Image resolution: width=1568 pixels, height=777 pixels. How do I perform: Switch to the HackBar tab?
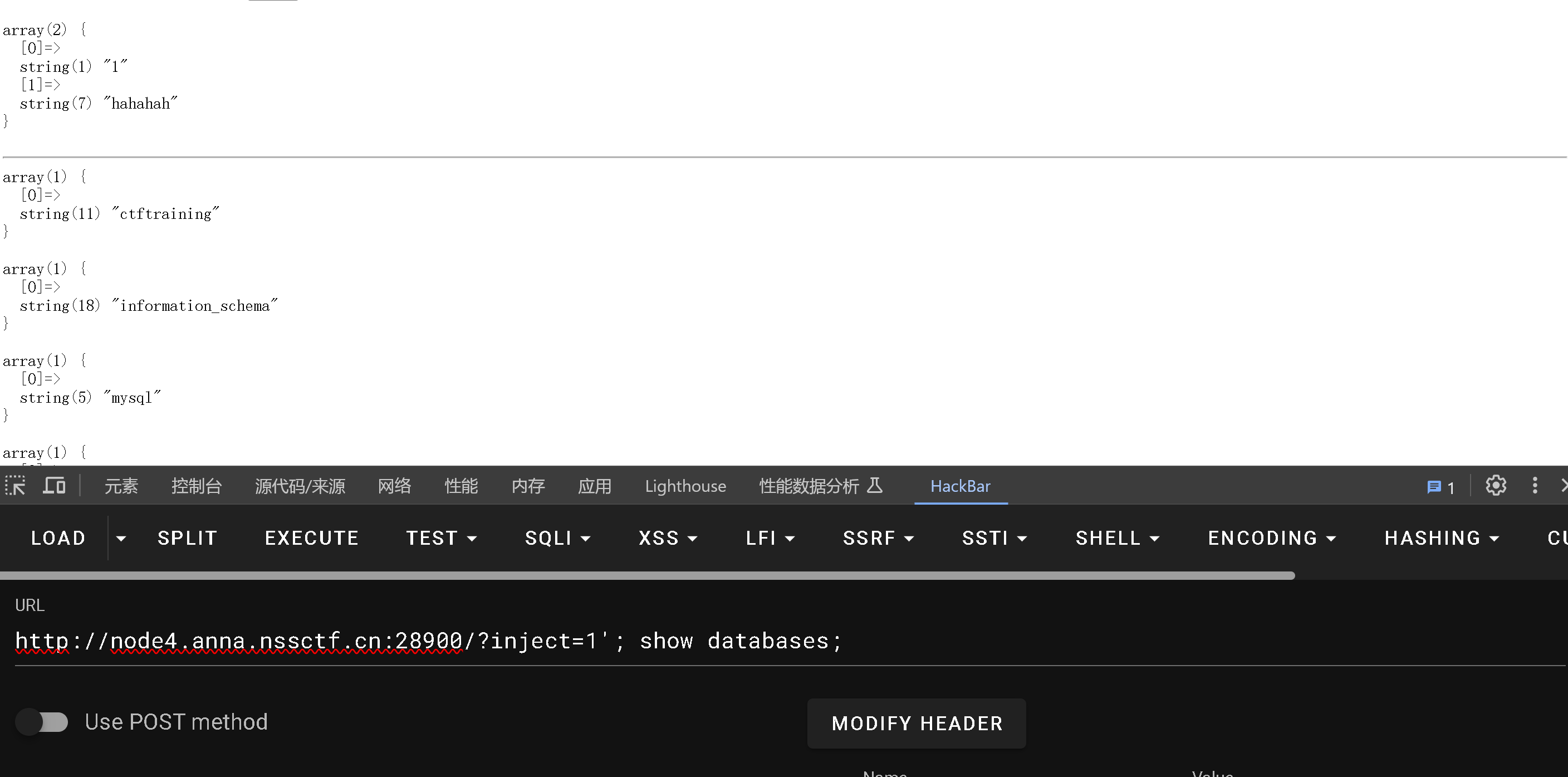[960, 486]
